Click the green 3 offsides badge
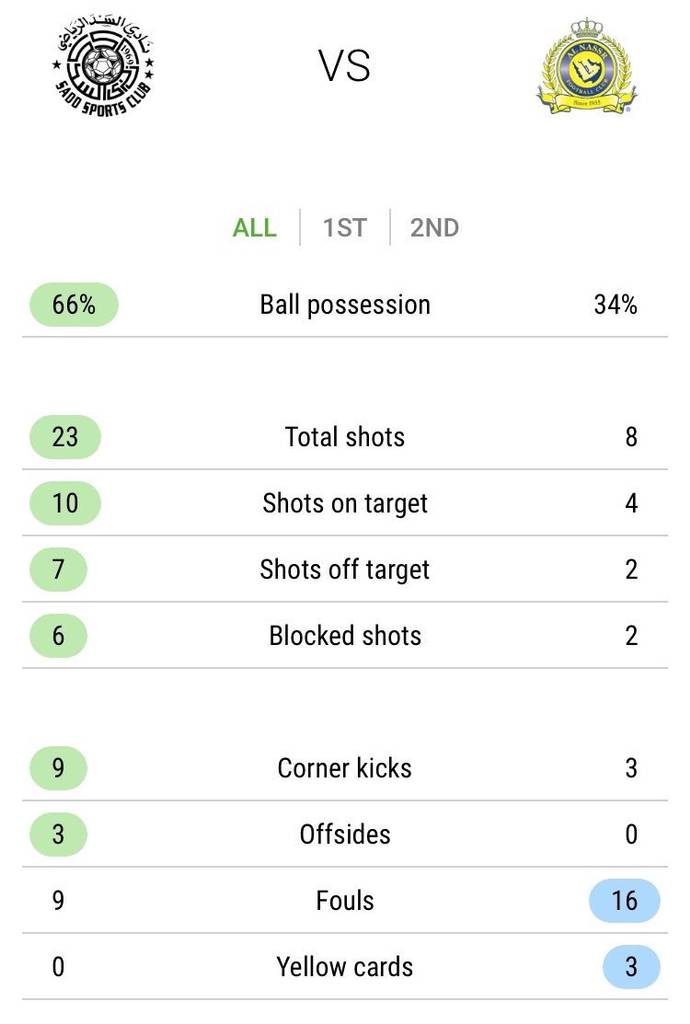 [x=58, y=834]
